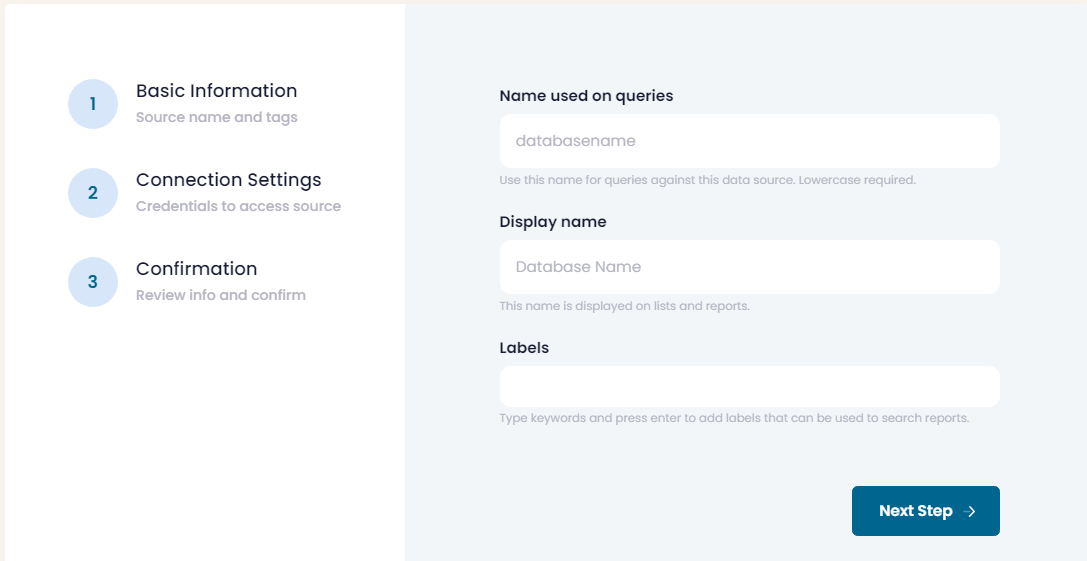
Task: Click the step 1 circle icon
Action: [x=93, y=104]
